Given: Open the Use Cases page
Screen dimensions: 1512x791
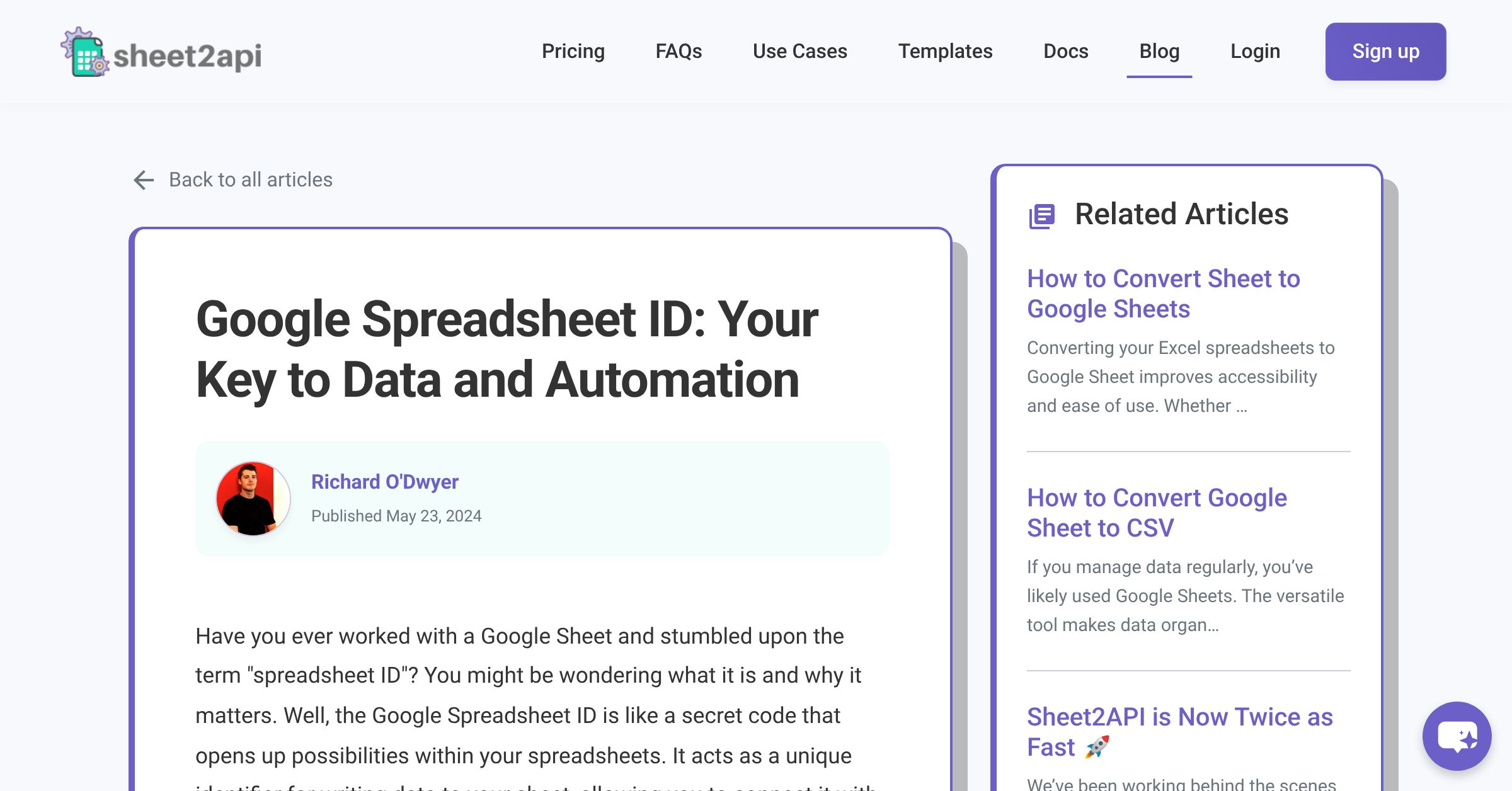Looking at the screenshot, I should click(x=799, y=51).
